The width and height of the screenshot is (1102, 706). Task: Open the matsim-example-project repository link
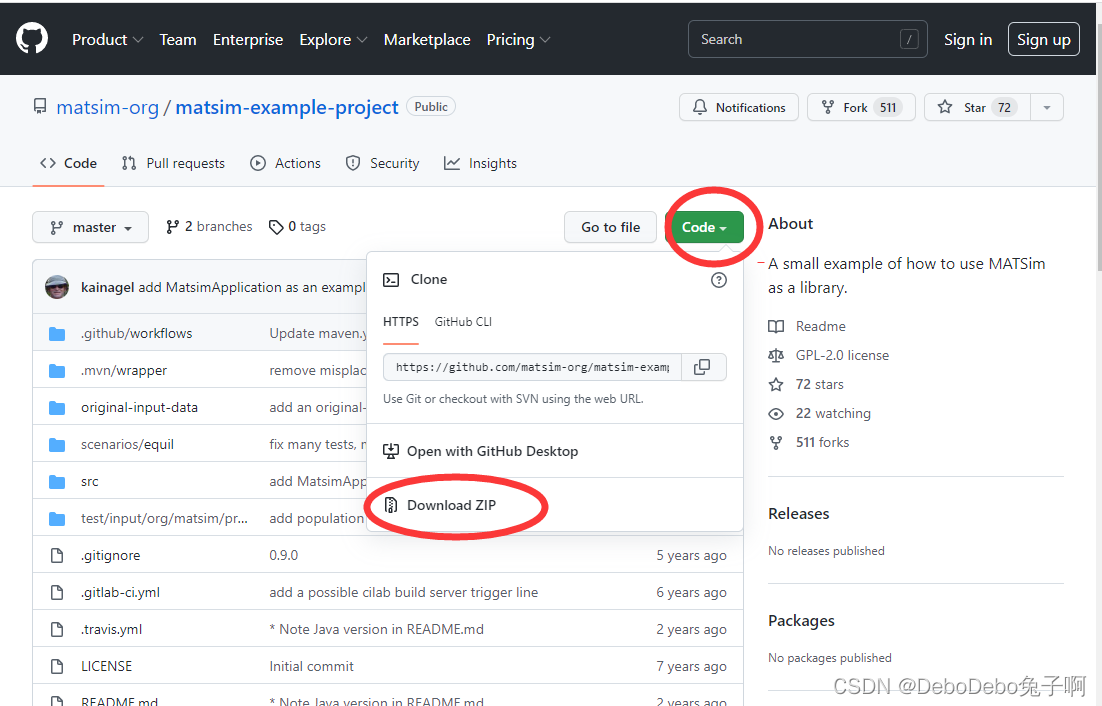(287, 107)
